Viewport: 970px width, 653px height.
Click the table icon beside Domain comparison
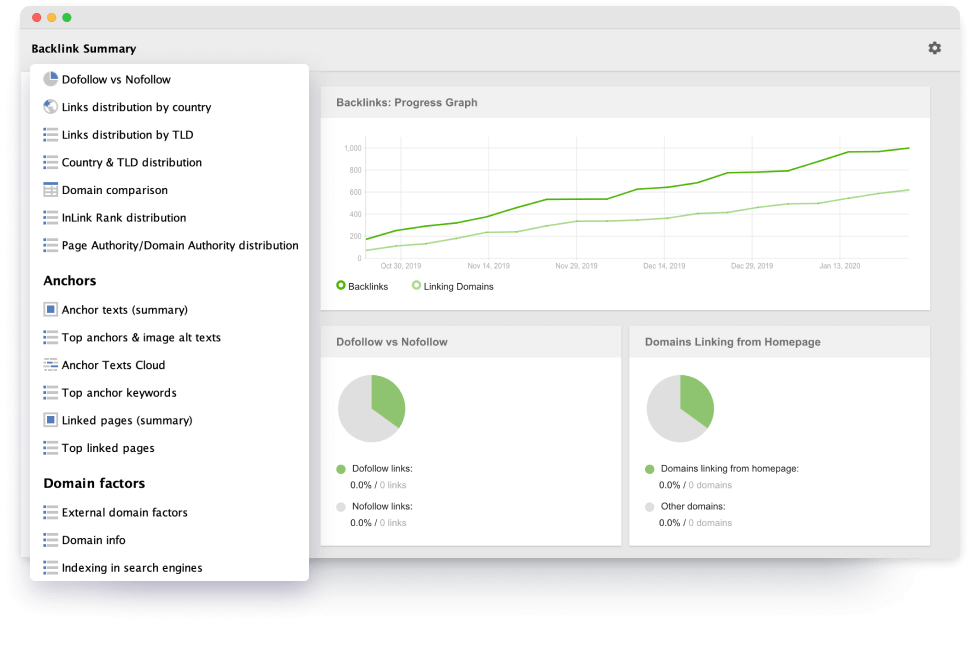[51, 190]
